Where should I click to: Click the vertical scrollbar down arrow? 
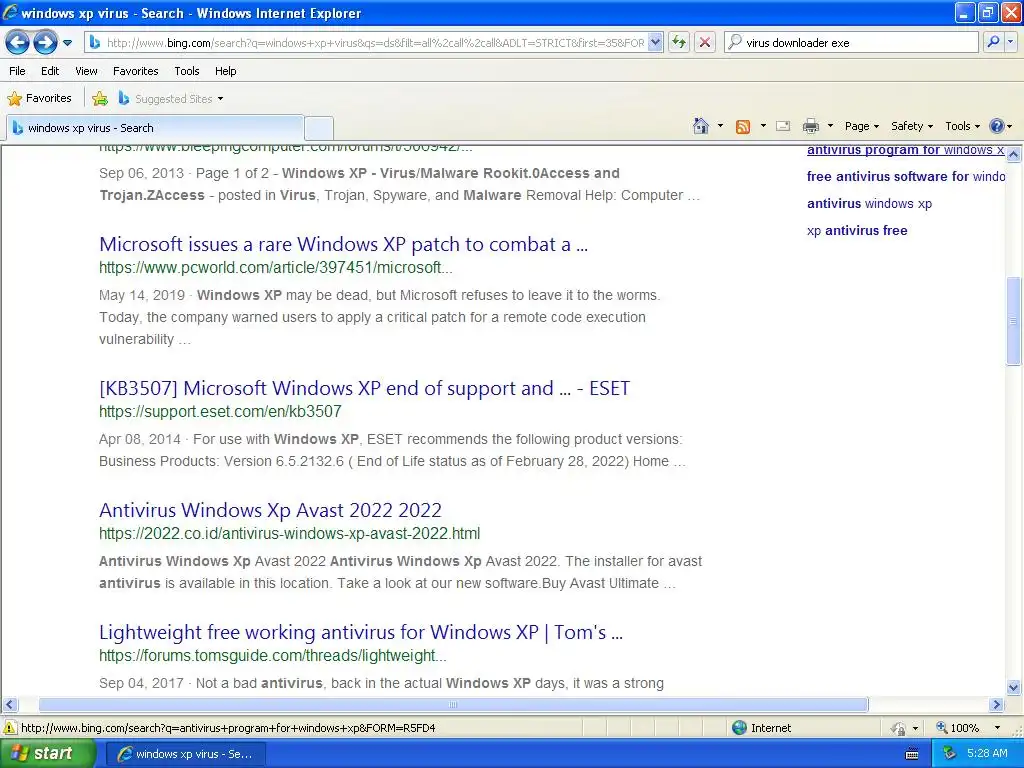[1014, 687]
